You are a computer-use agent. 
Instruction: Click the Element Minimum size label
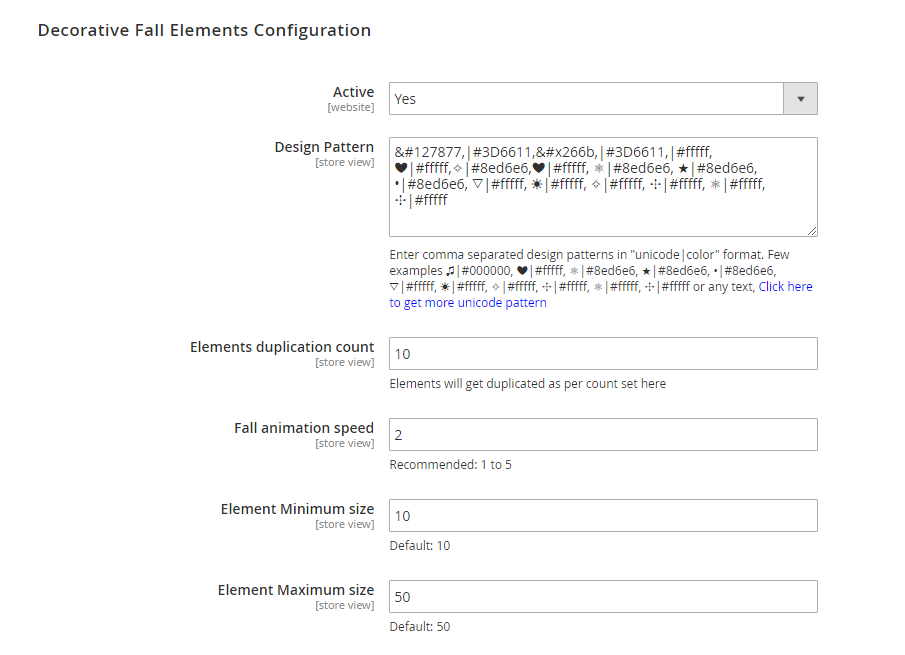click(297, 509)
